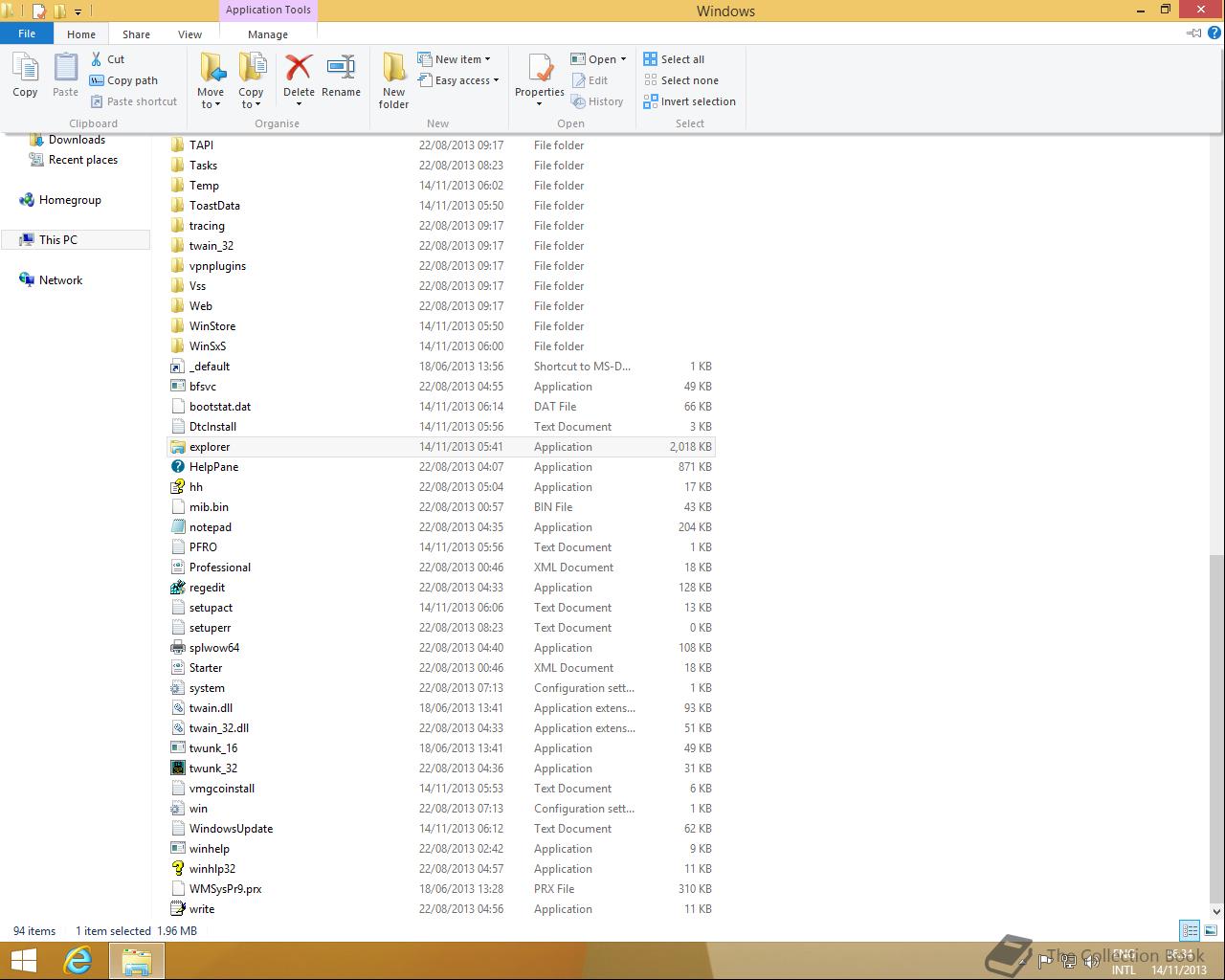Select the WMSysPr9.prx file
Screen dimensions: 1225x980
(x=225, y=889)
